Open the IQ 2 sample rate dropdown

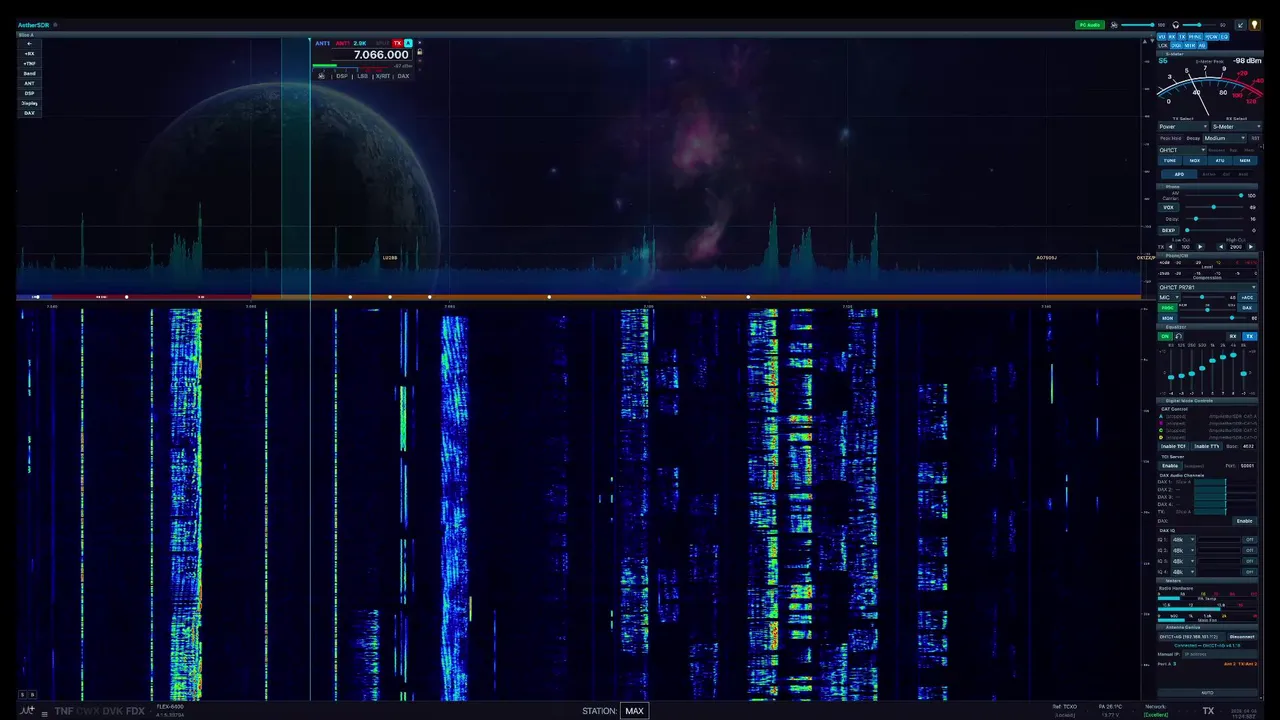click(x=1183, y=551)
